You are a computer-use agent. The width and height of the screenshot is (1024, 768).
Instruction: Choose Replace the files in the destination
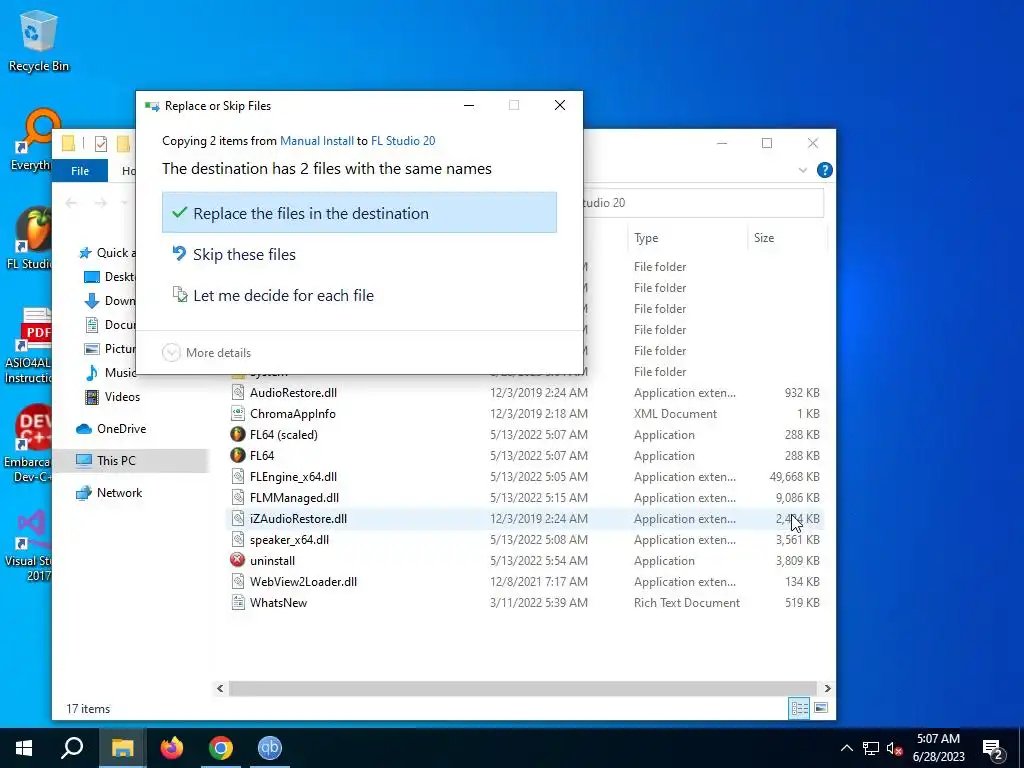pyautogui.click(x=359, y=213)
